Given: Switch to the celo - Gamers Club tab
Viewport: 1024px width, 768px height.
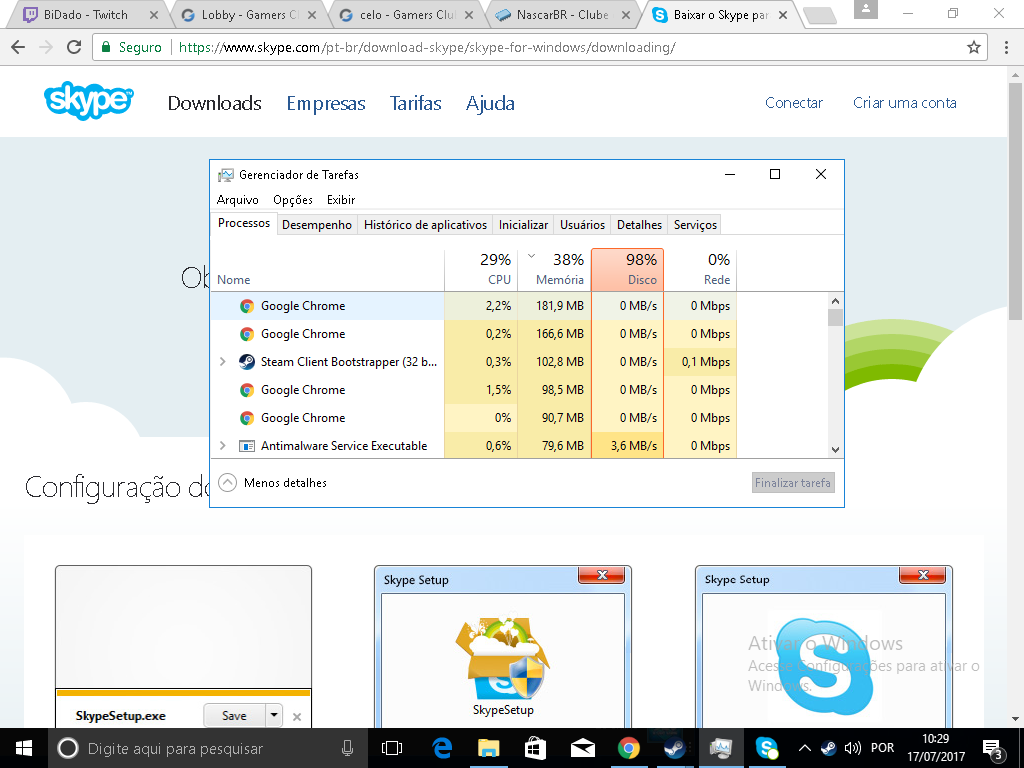Looking at the screenshot, I should click(404, 15).
